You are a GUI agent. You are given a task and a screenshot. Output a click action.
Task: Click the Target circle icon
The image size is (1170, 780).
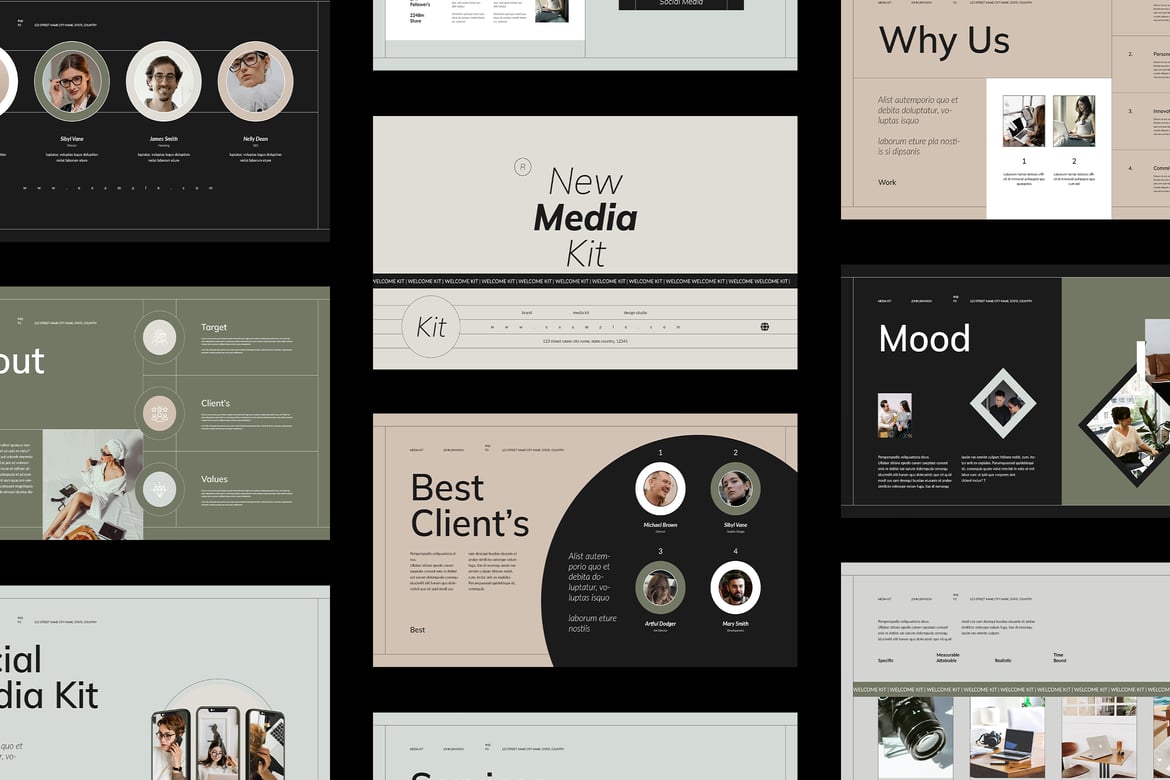coord(159,337)
